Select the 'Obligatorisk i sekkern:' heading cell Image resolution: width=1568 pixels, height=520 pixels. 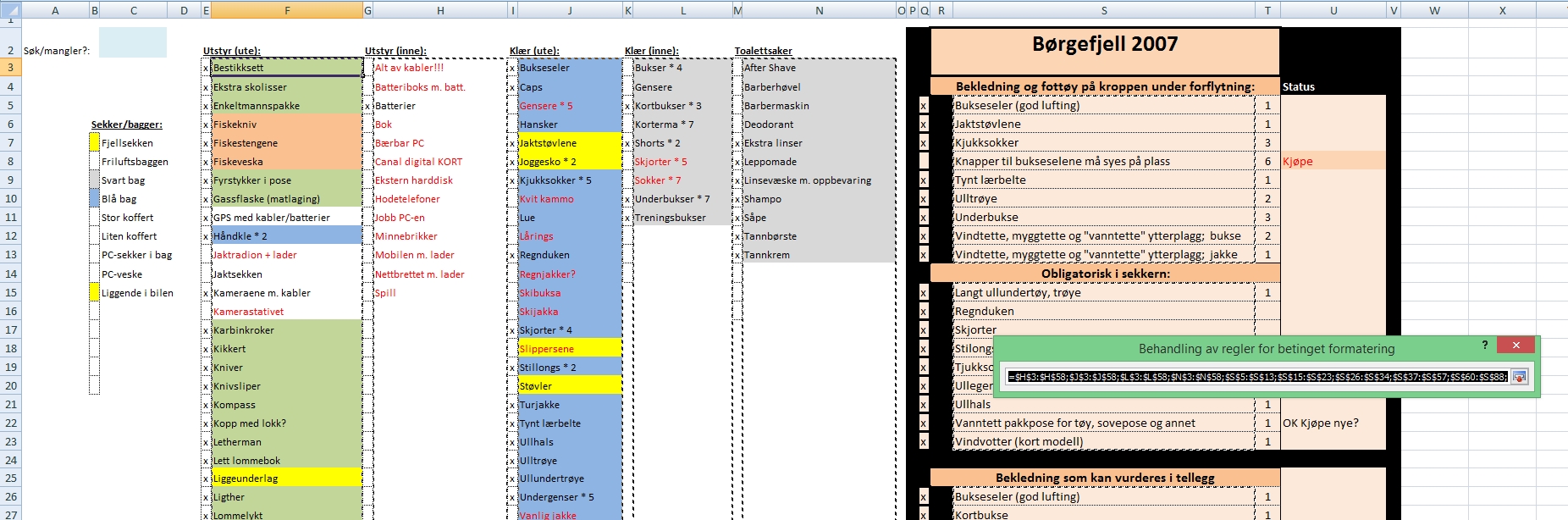(1105, 274)
